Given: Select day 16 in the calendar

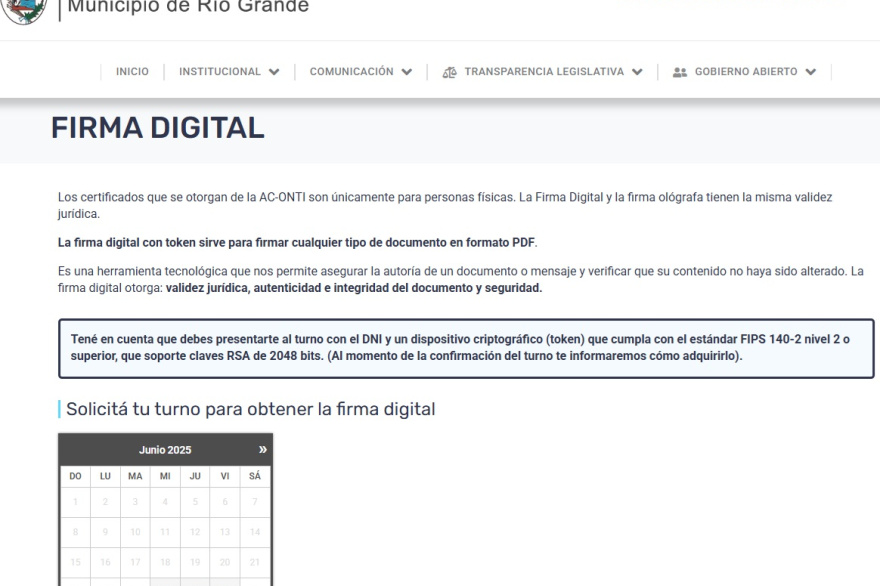Looking at the screenshot, I should point(105,562).
